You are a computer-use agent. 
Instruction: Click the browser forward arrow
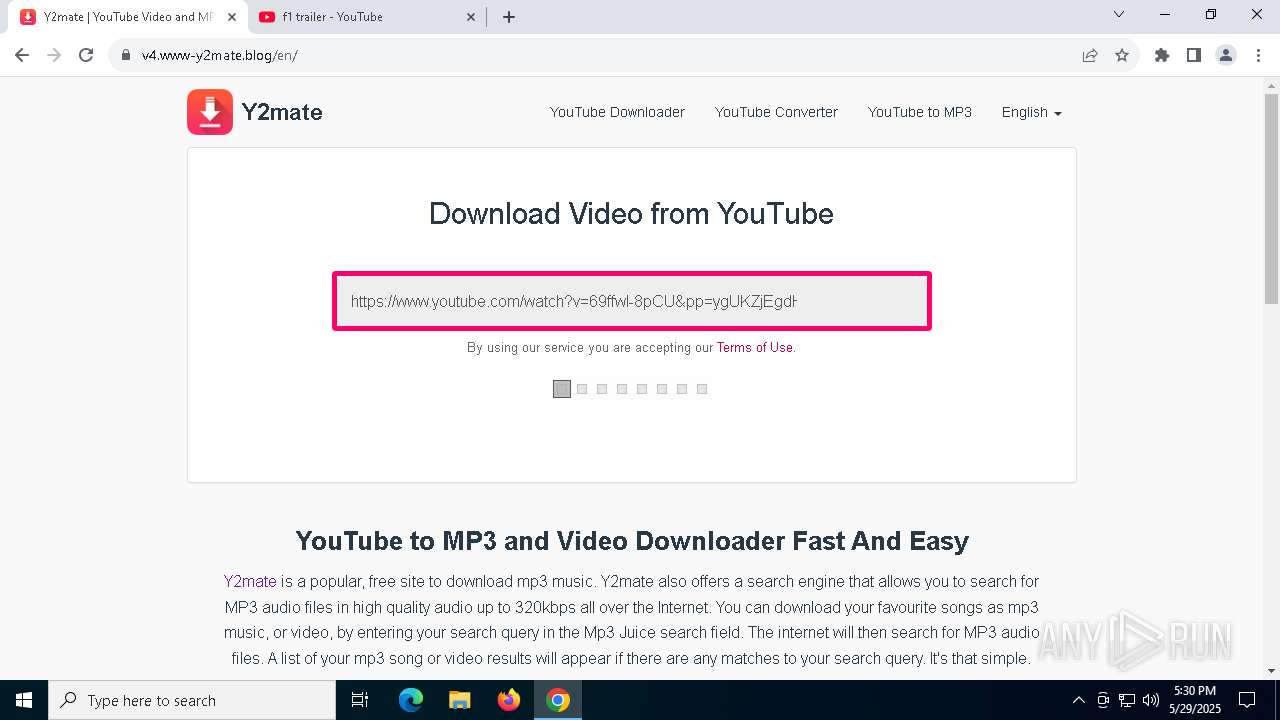click(54, 55)
